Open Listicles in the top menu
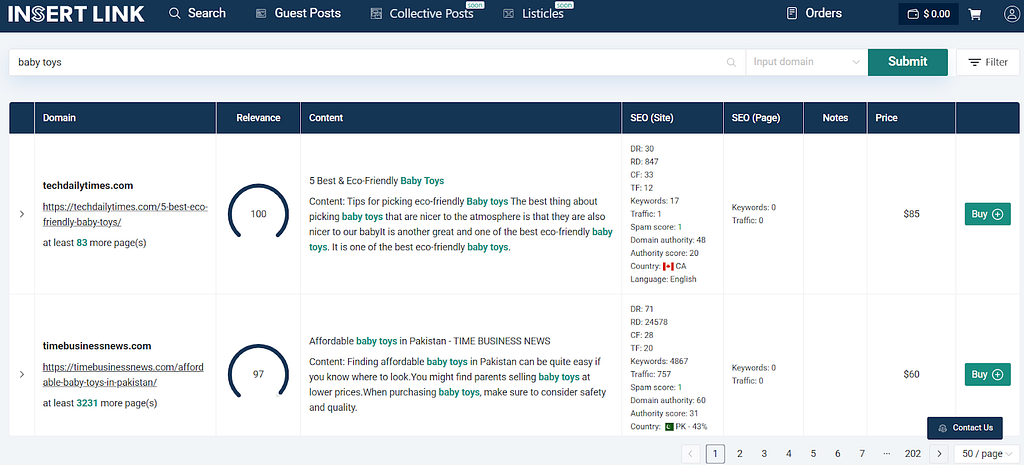1024x465 pixels. (x=534, y=13)
